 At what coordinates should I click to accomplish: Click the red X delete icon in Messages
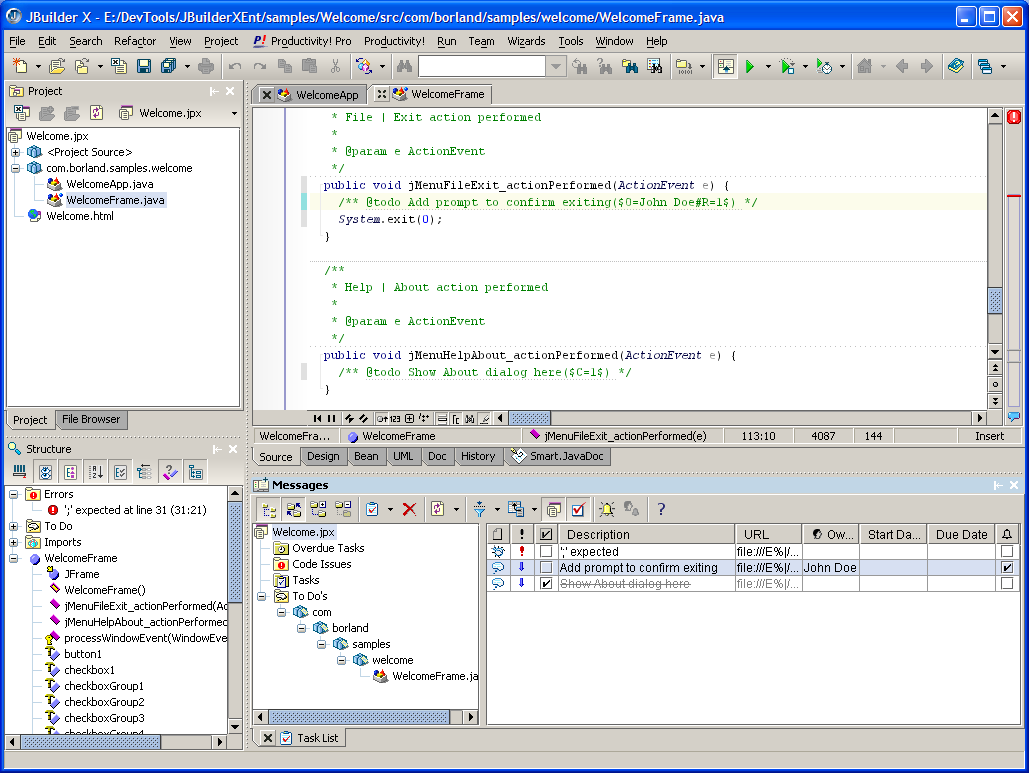click(409, 509)
